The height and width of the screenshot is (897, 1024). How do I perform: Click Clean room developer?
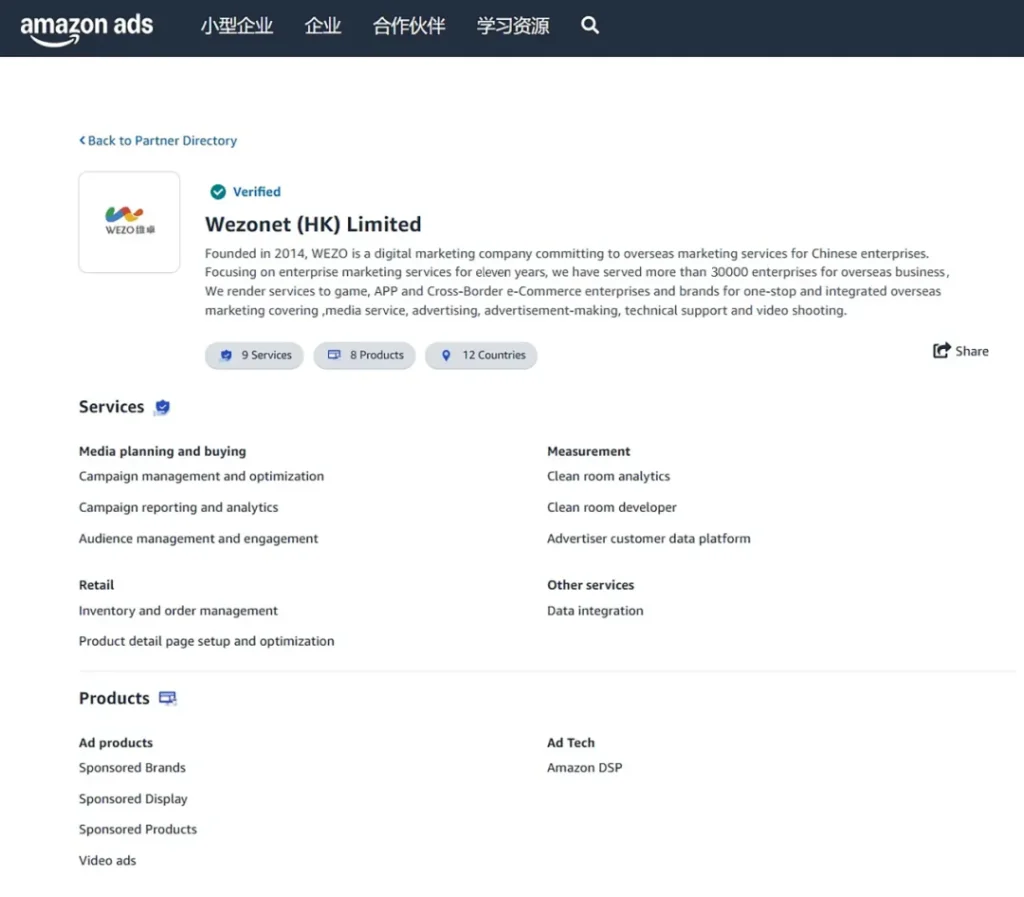pyautogui.click(x=612, y=507)
